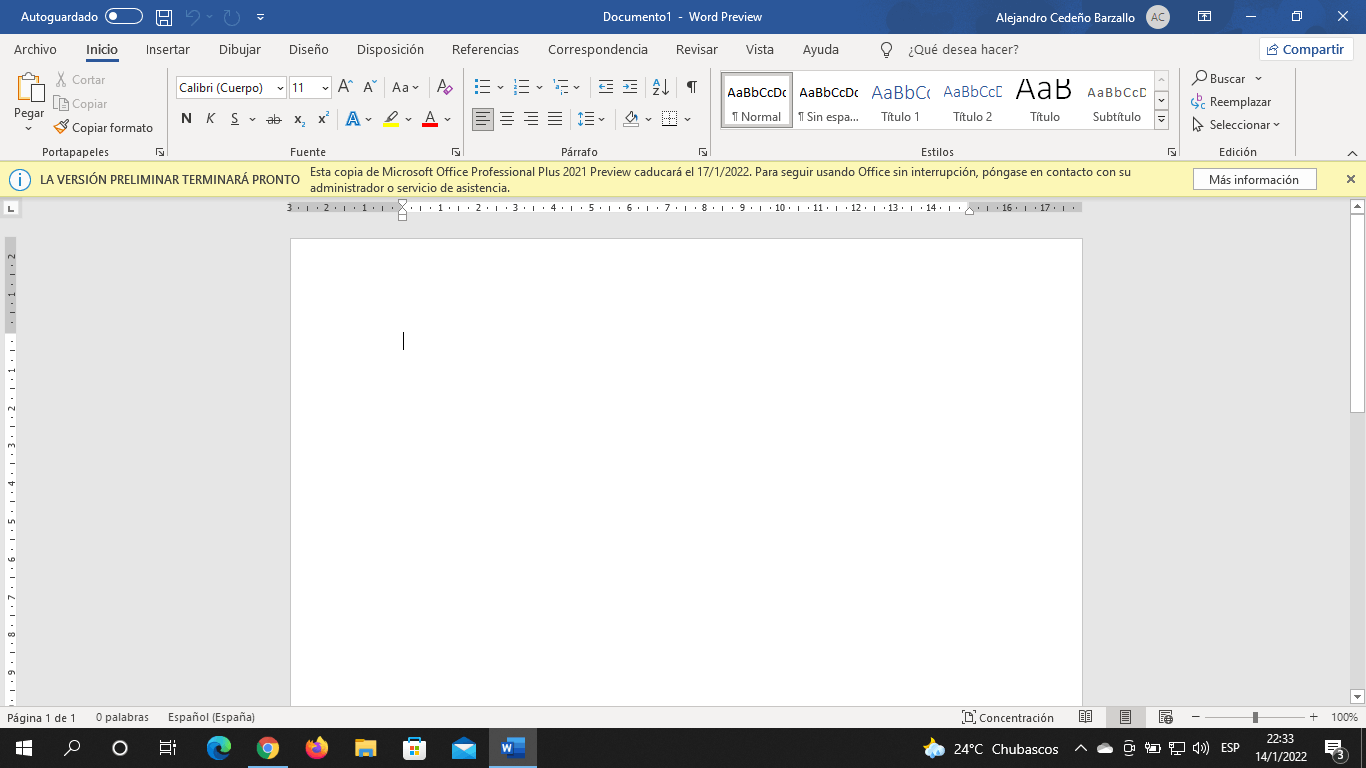Screen dimensions: 1366x768
Task: Click the Cortar scissors command
Action: [80, 79]
